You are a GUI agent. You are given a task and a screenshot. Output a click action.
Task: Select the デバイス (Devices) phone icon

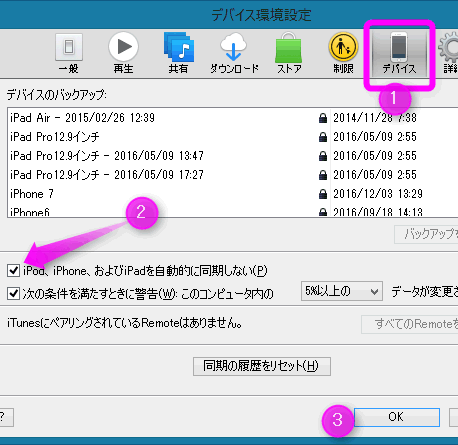[399, 53]
